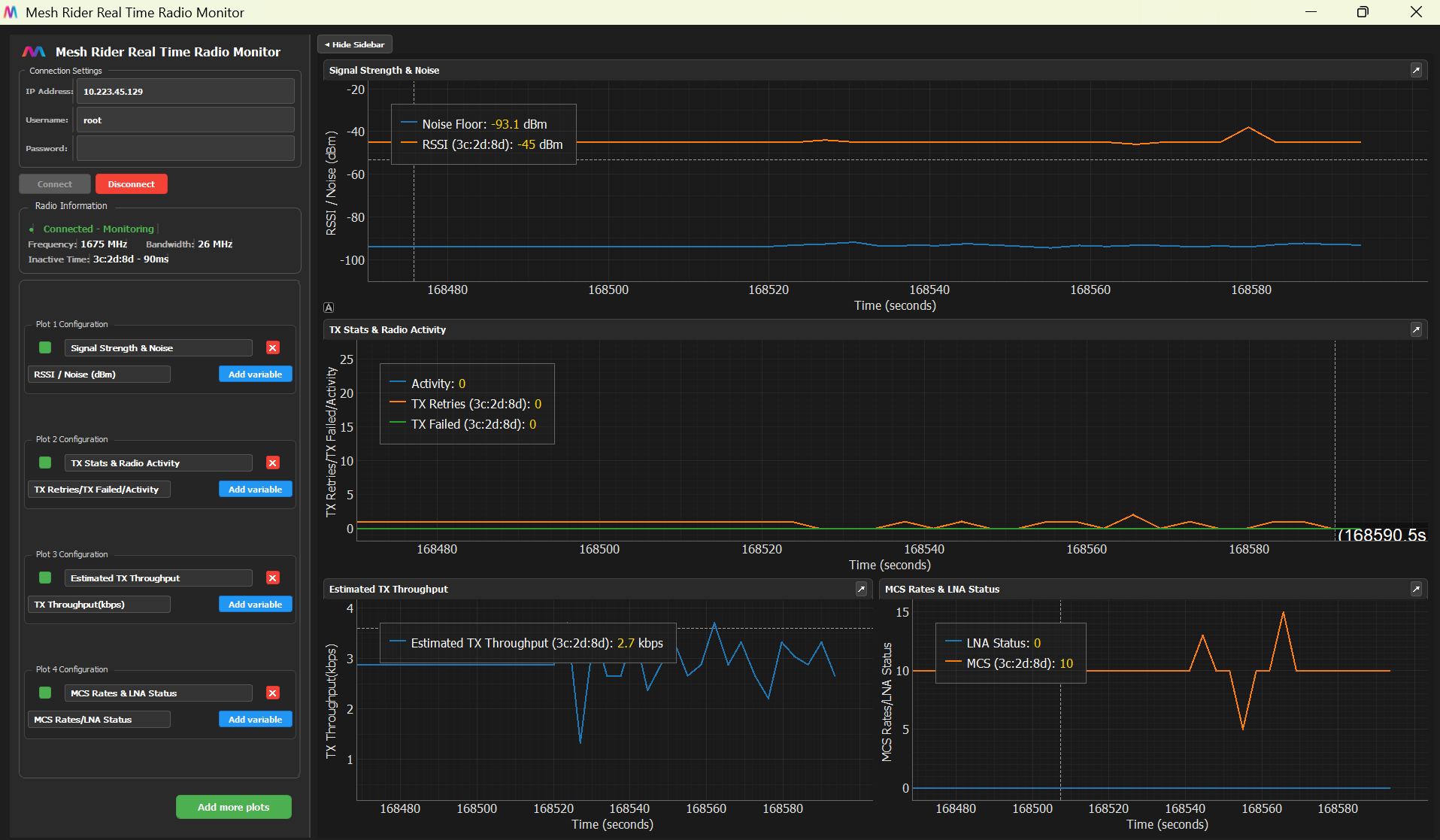1440x840 pixels.
Task: Remove Plot 3 Estimated TX Throughput
Action: [273, 578]
